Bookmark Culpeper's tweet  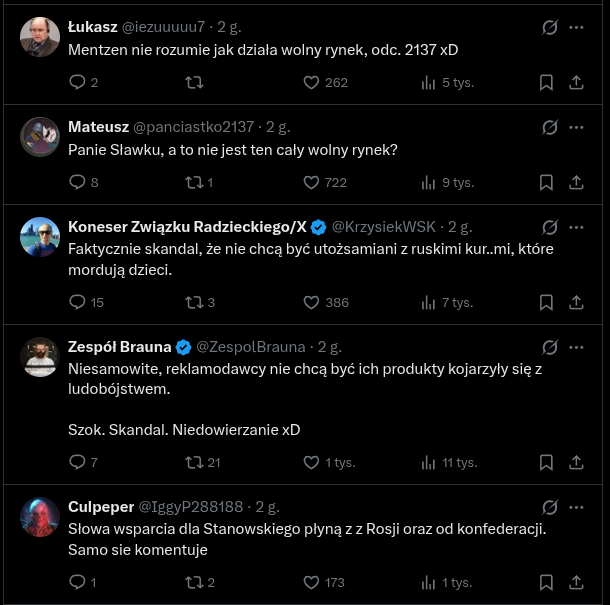pos(546,582)
